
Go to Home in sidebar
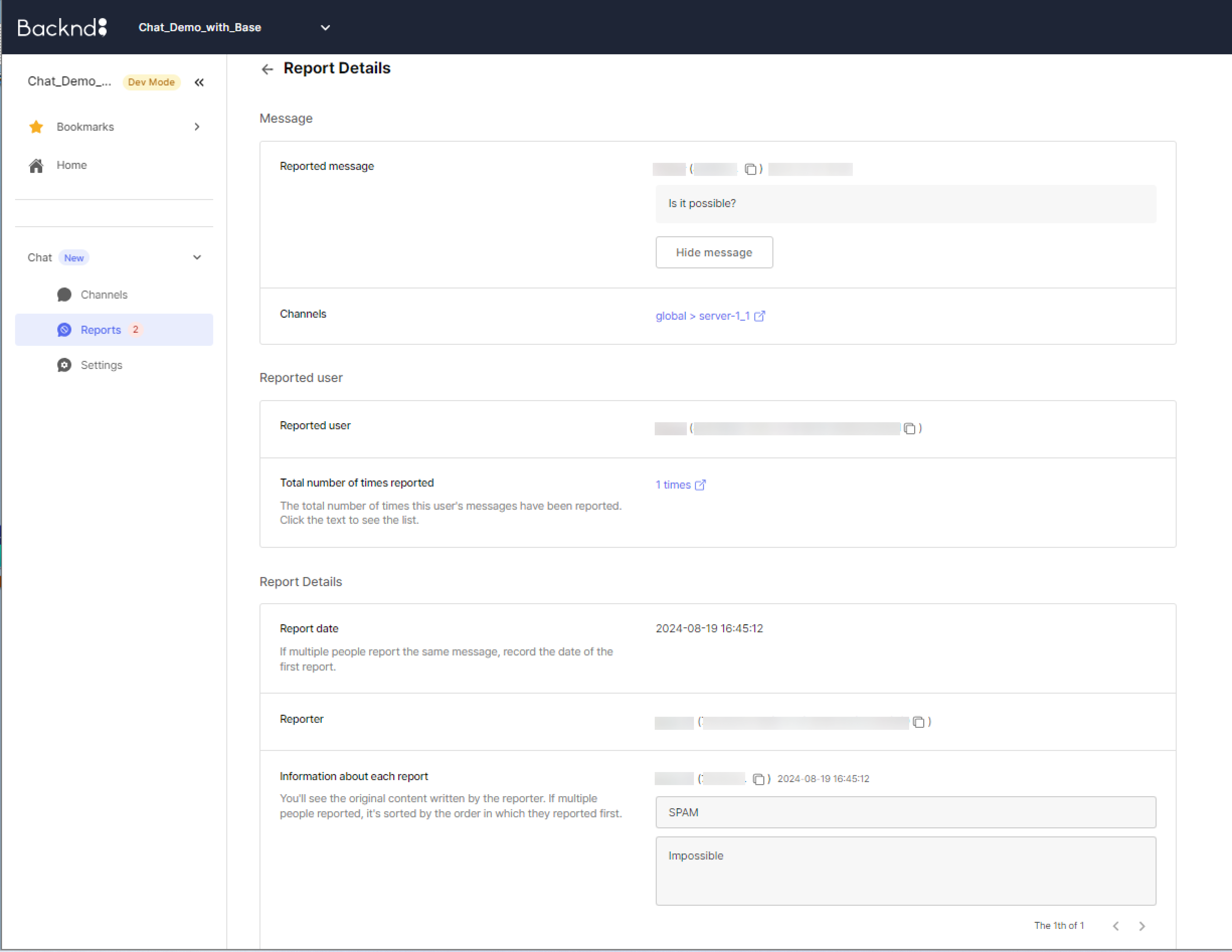[x=114, y=165]
